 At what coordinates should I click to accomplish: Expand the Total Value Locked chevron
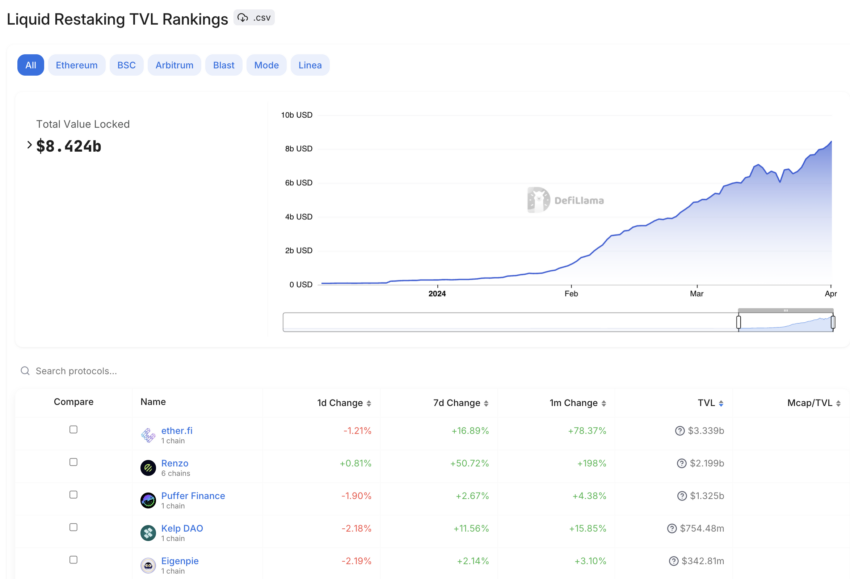28,145
